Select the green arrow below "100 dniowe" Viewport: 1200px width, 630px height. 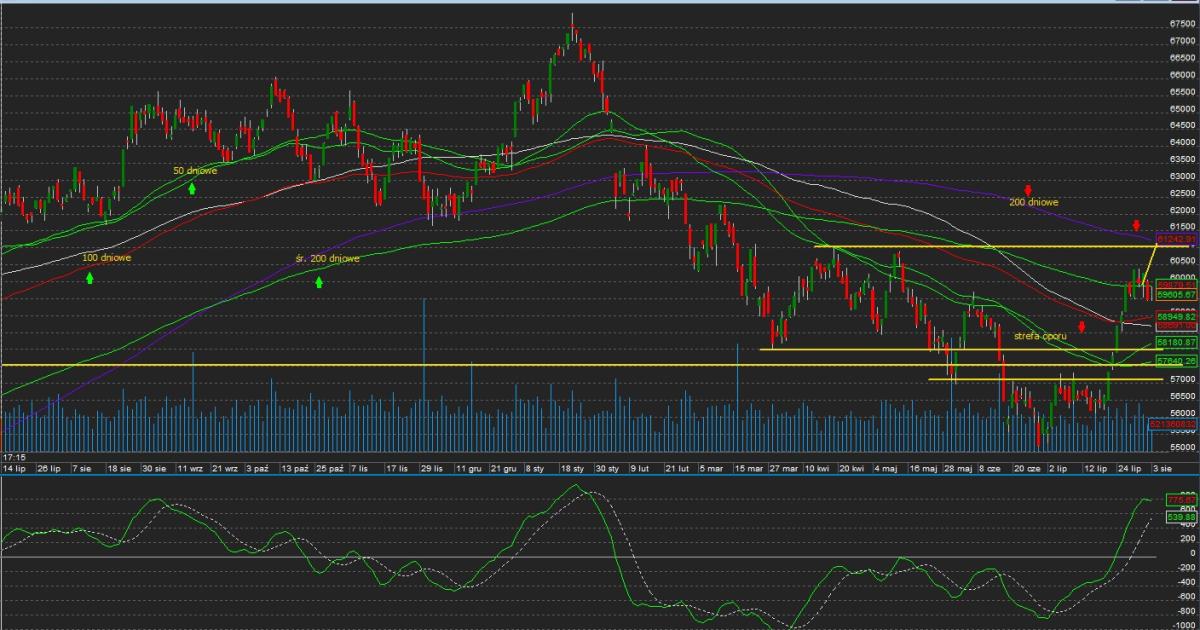(x=89, y=277)
